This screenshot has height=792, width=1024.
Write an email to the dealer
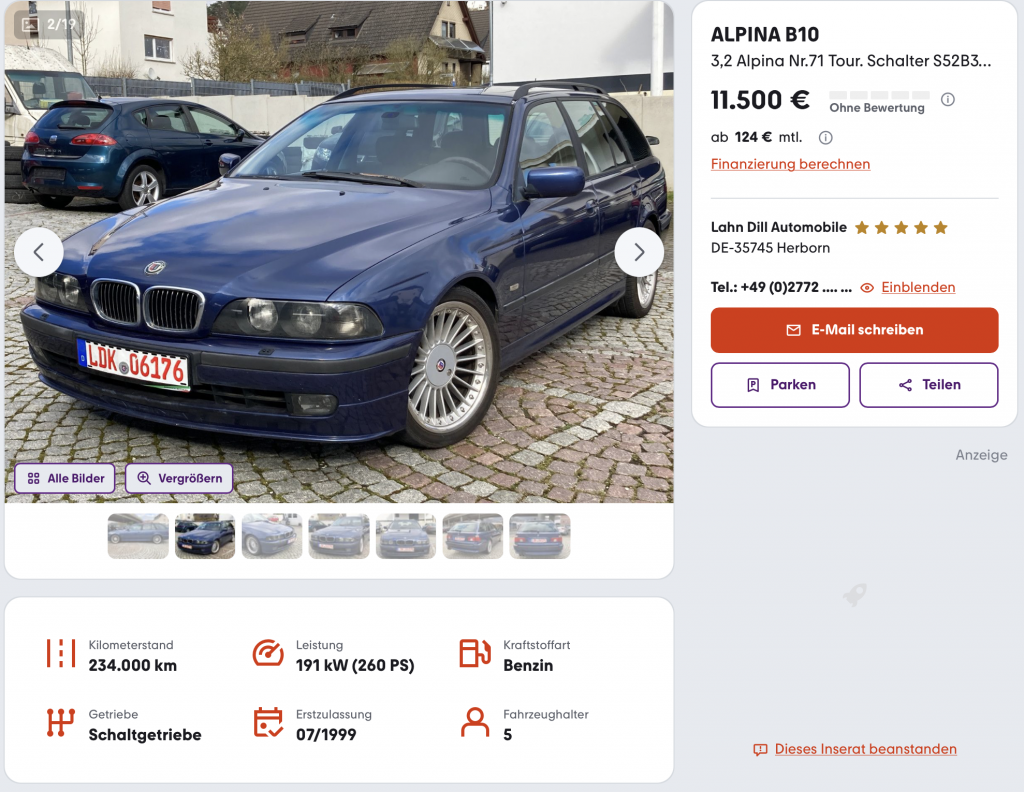click(854, 330)
